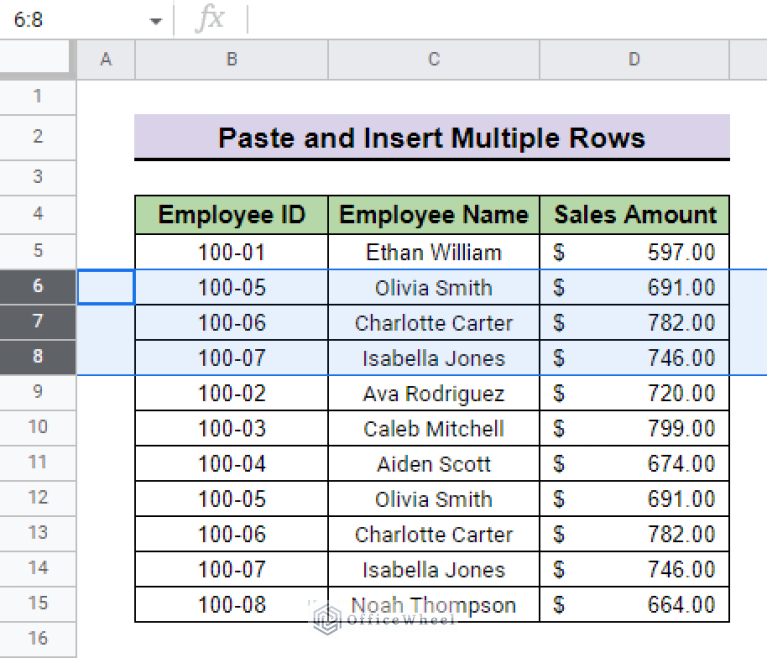Click highlighted row 7 header
Viewport: 767px width, 658px height.
click(38, 322)
